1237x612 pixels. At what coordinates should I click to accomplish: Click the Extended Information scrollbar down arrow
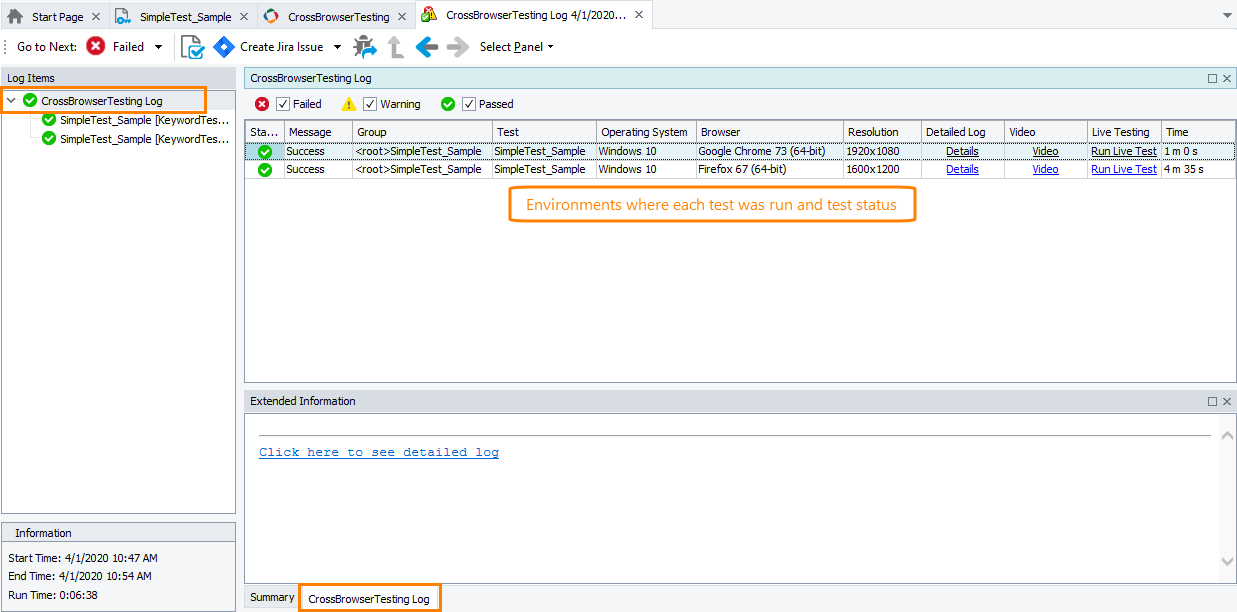1228,563
